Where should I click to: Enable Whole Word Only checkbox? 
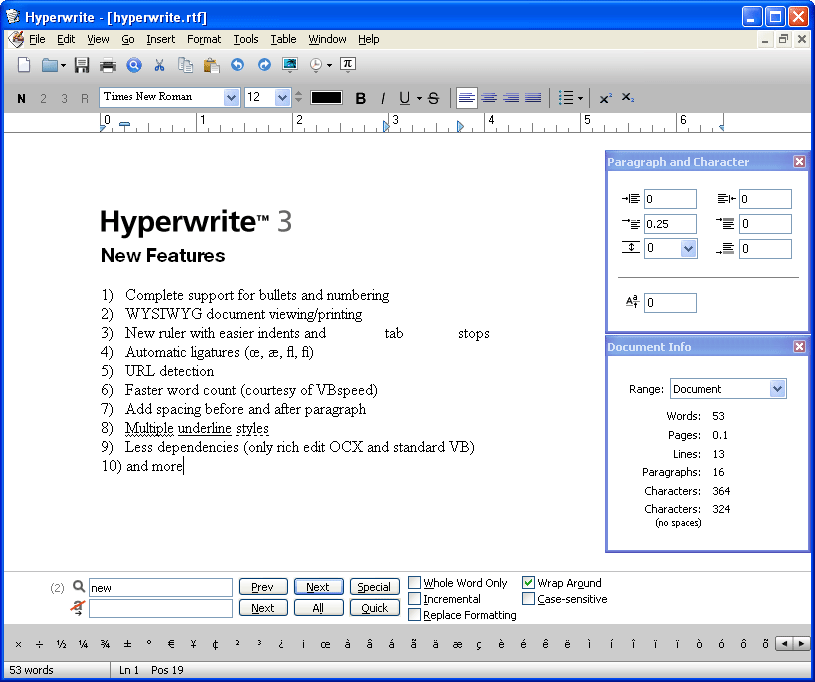tap(415, 583)
